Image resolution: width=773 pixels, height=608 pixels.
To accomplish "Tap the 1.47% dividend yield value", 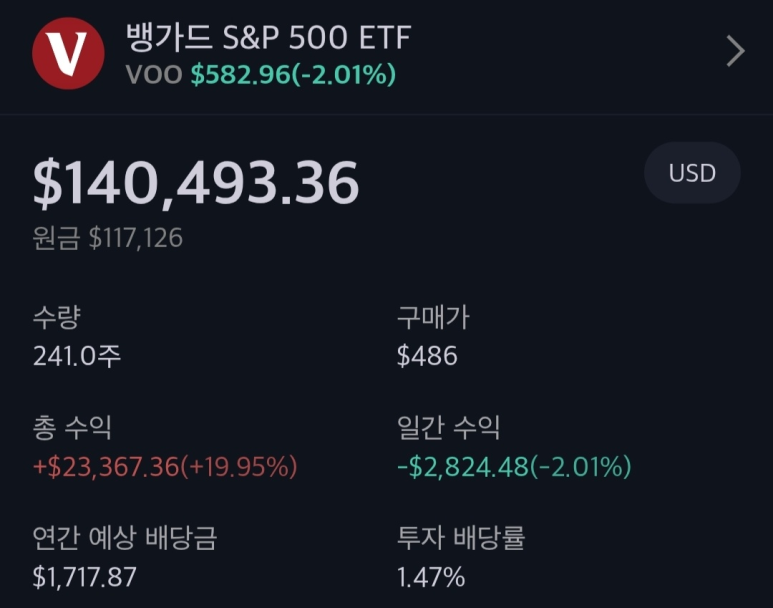I will pyautogui.click(x=431, y=577).
